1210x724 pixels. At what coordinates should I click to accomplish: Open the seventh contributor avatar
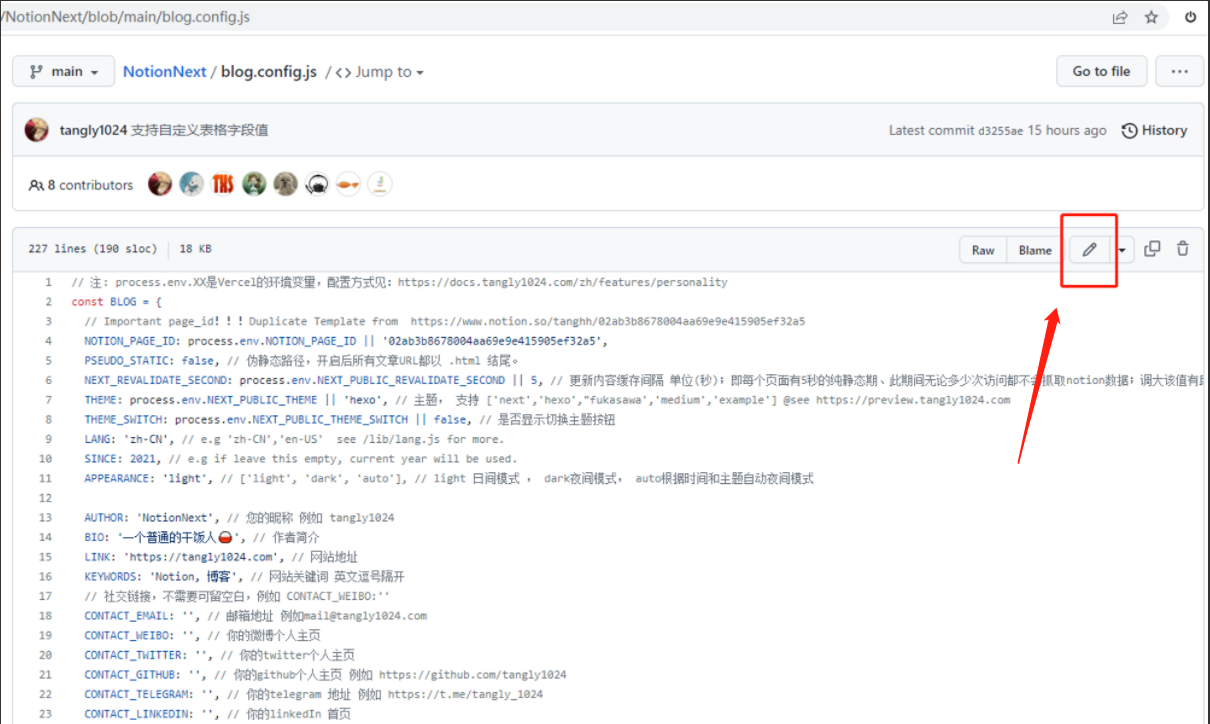pos(348,184)
